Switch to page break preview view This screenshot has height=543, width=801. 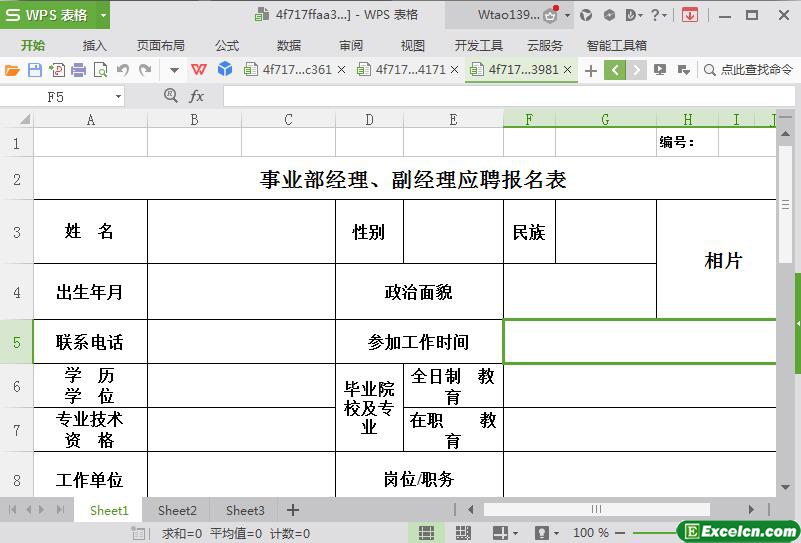coord(463,533)
